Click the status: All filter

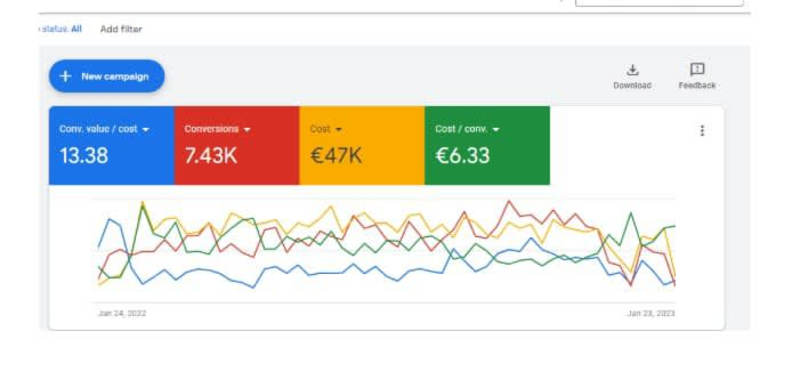point(60,29)
